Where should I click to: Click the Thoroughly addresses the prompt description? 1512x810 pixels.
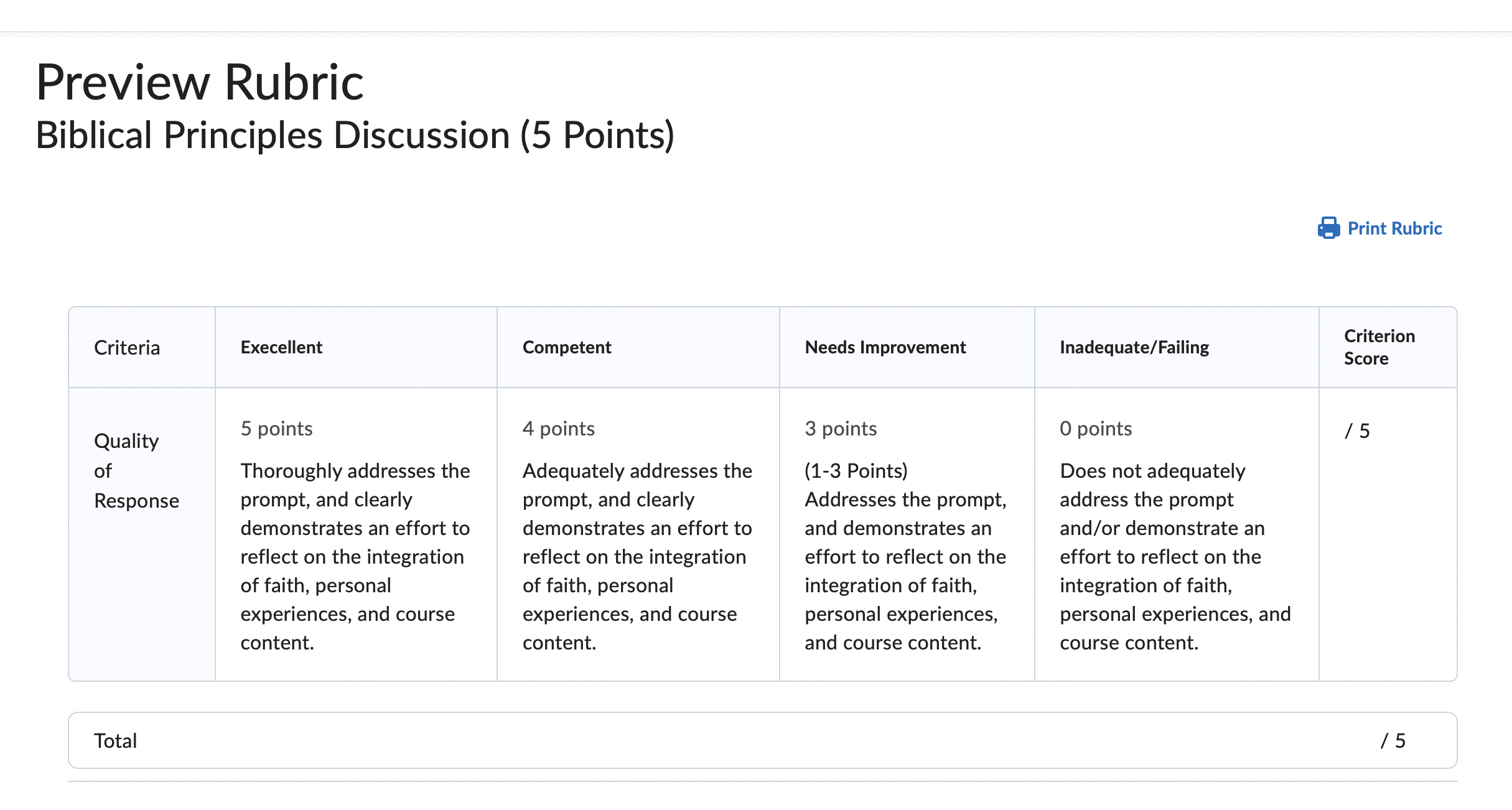click(355, 557)
